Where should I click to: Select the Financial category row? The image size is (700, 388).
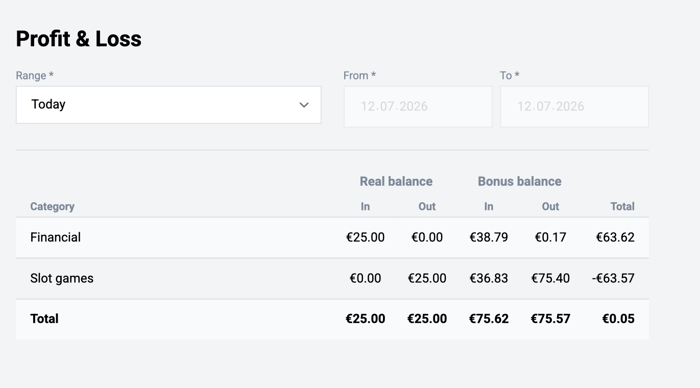(x=332, y=238)
